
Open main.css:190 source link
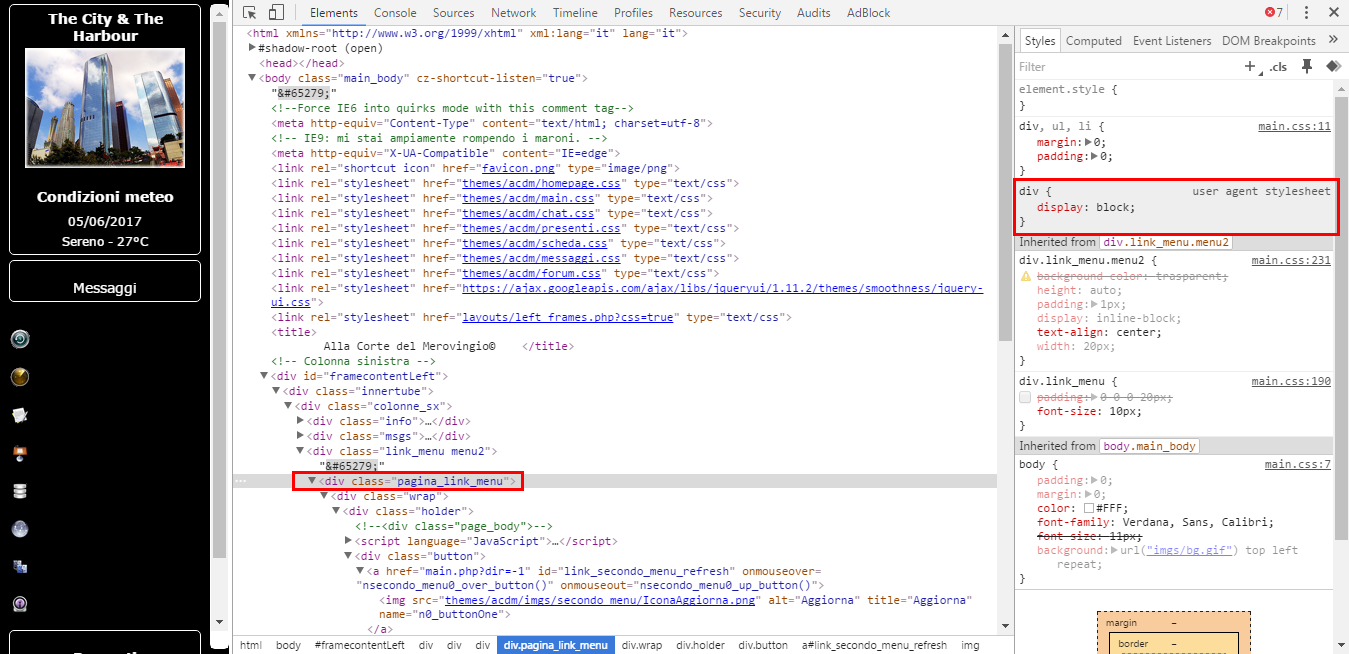point(1291,381)
